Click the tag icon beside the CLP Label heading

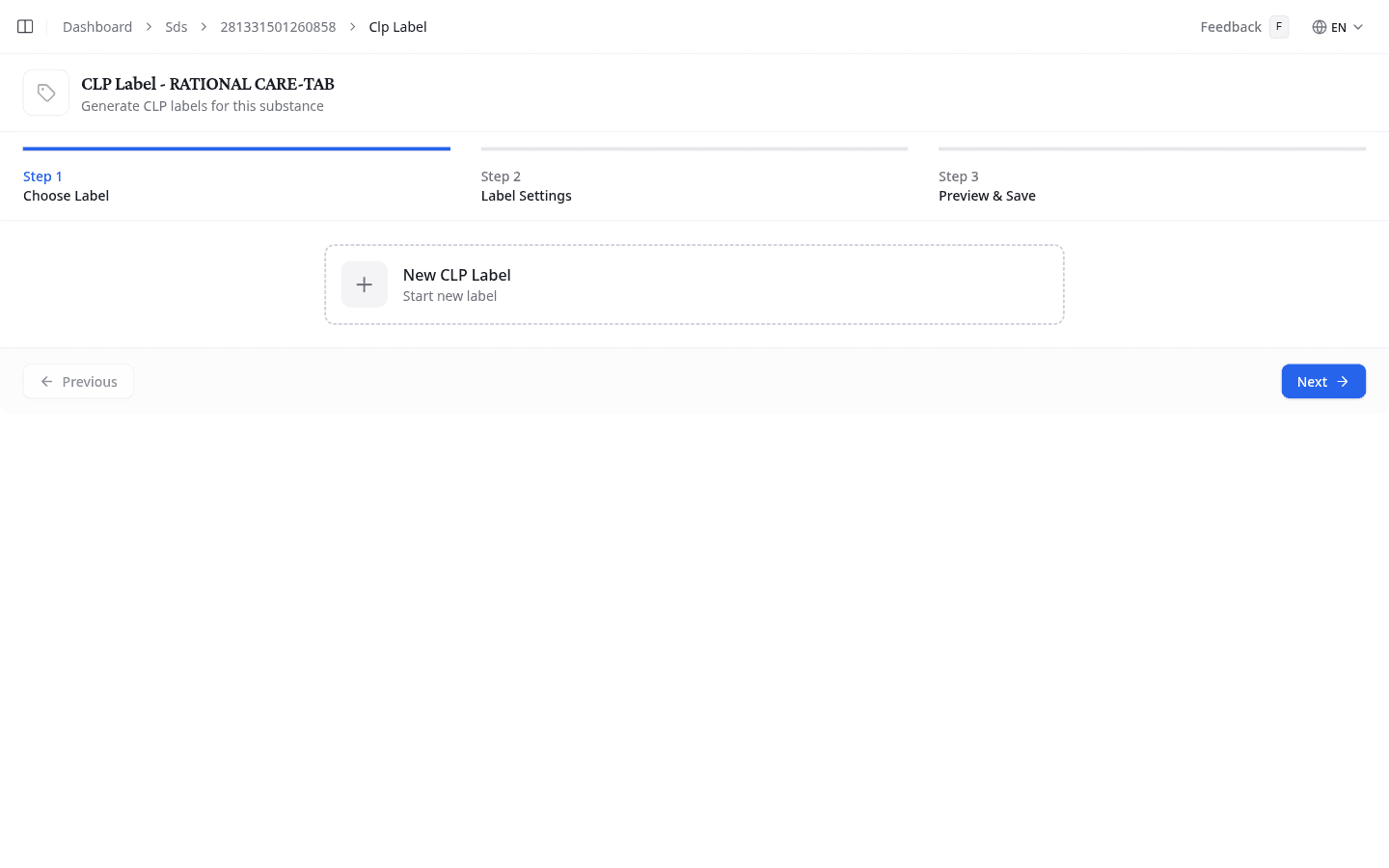tap(45, 92)
